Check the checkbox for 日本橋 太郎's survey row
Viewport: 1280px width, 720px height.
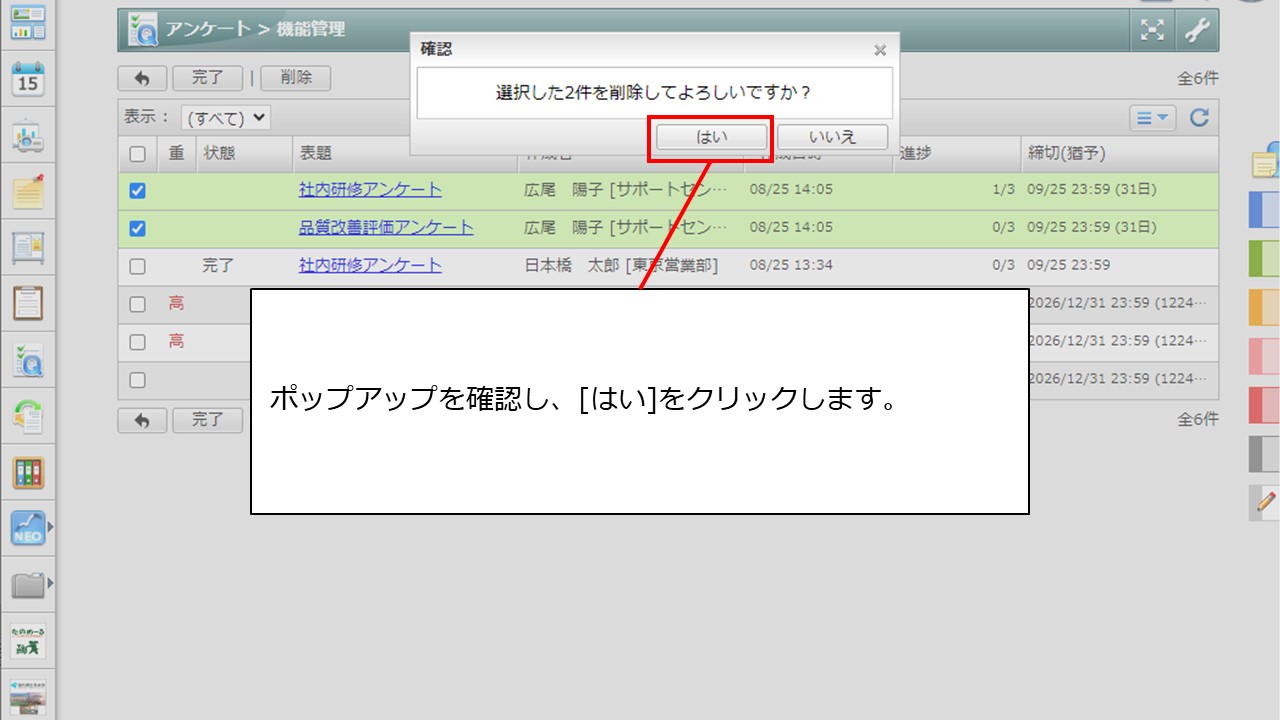click(x=138, y=267)
